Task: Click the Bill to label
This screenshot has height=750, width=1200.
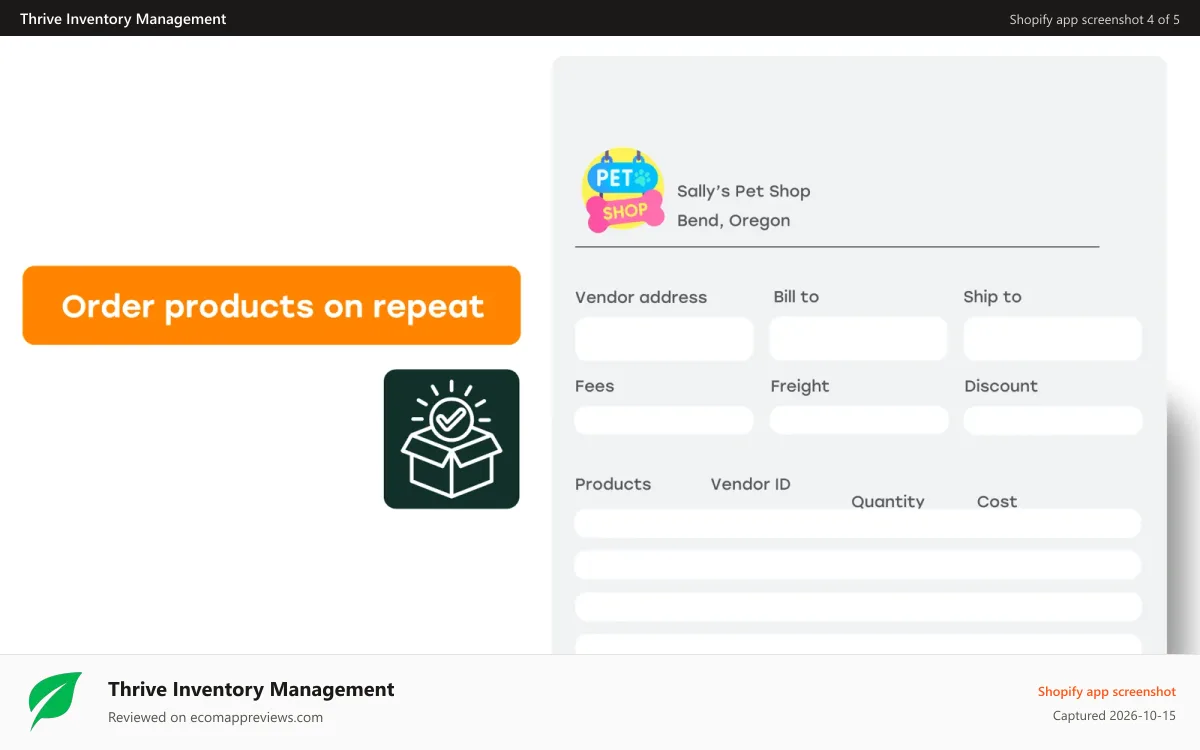Action: click(x=796, y=297)
